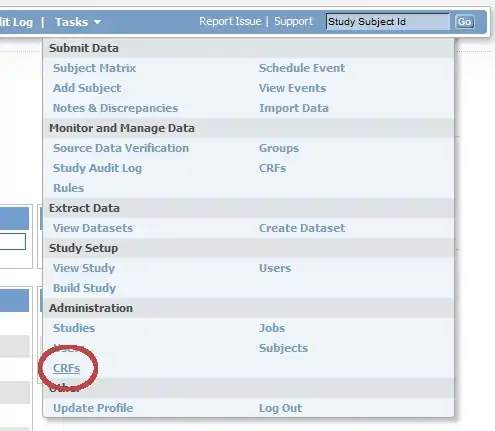Image resolution: width=495 pixels, height=431 pixels.
Task: Click Log Out
Action: point(280,408)
